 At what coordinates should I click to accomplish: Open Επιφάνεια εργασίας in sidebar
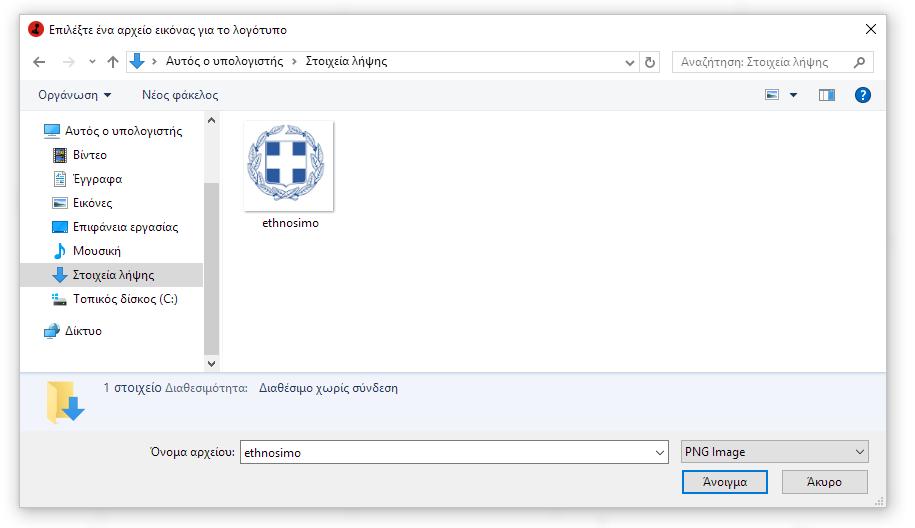[x=125, y=226]
